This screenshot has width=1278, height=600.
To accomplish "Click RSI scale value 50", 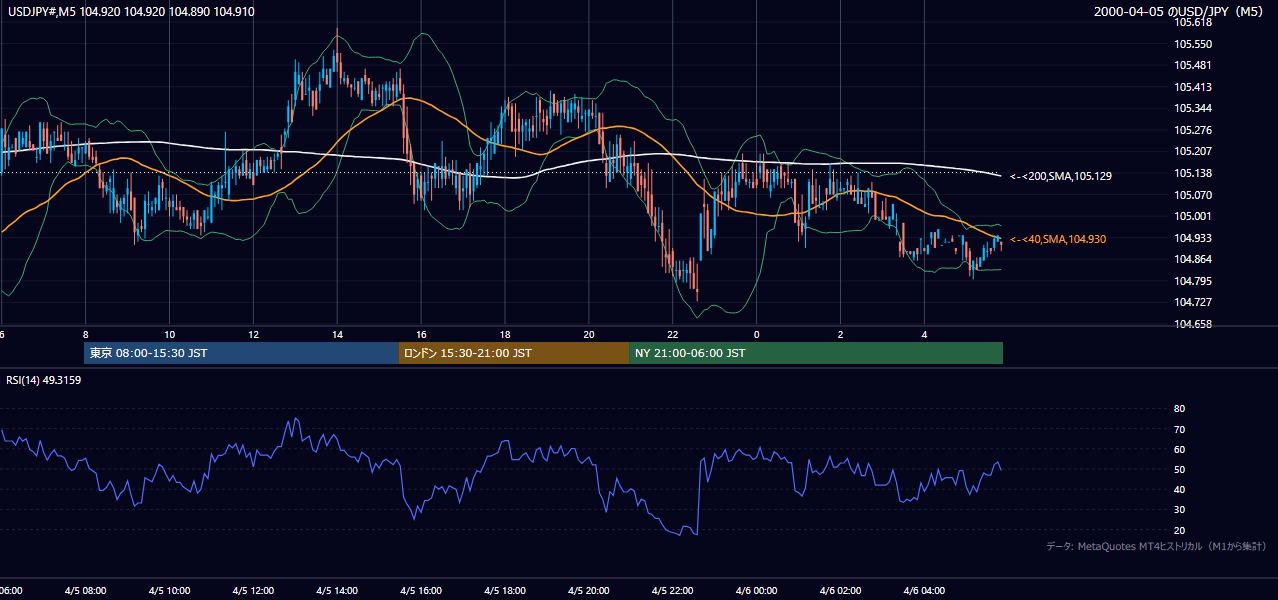I will pyautogui.click(x=1179, y=469).
